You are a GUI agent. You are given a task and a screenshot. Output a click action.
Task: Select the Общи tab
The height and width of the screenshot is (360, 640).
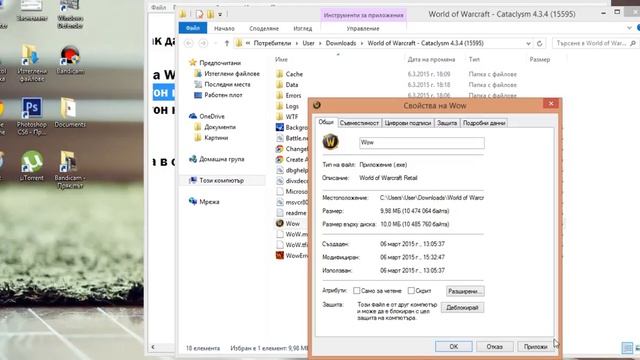(326, 122)
